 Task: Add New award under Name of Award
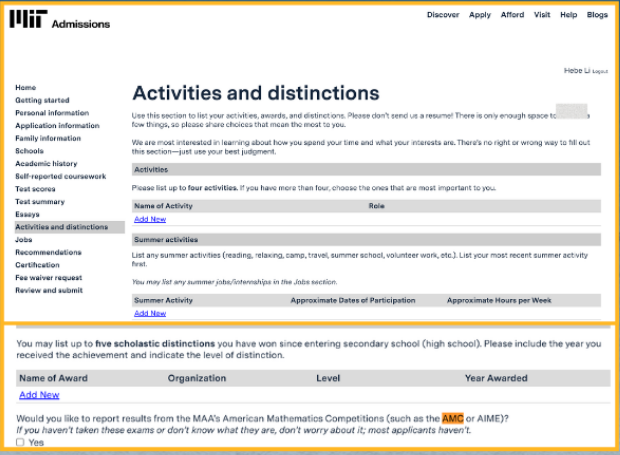[39, 395]
